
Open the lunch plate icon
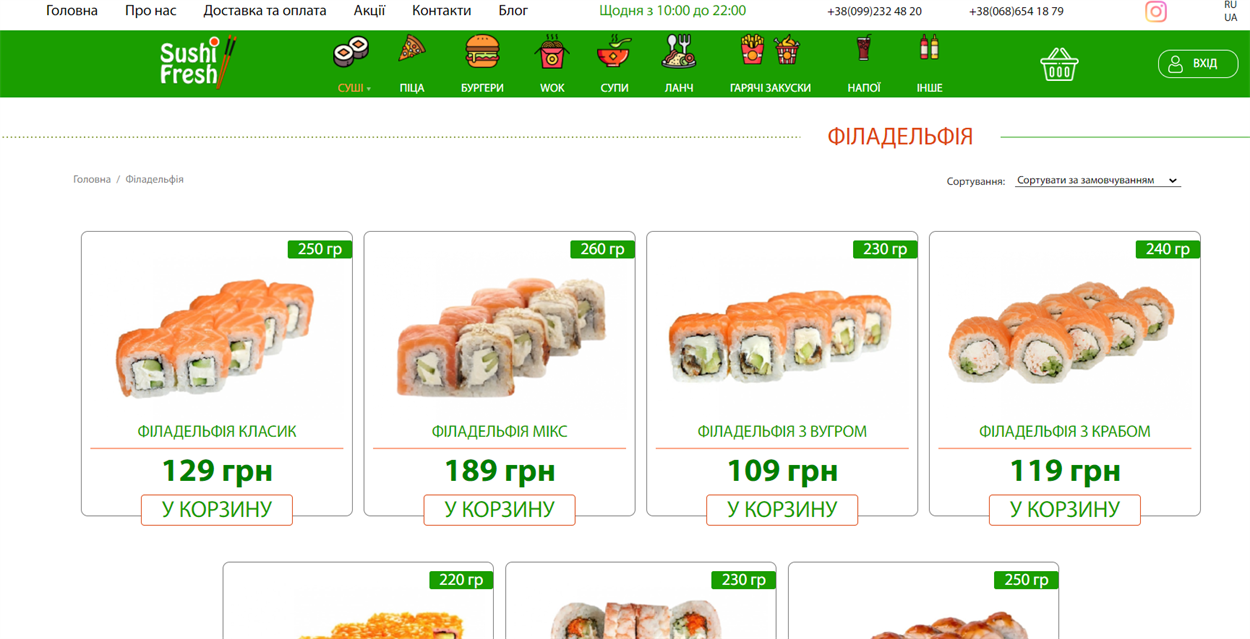tap(679, 51)
